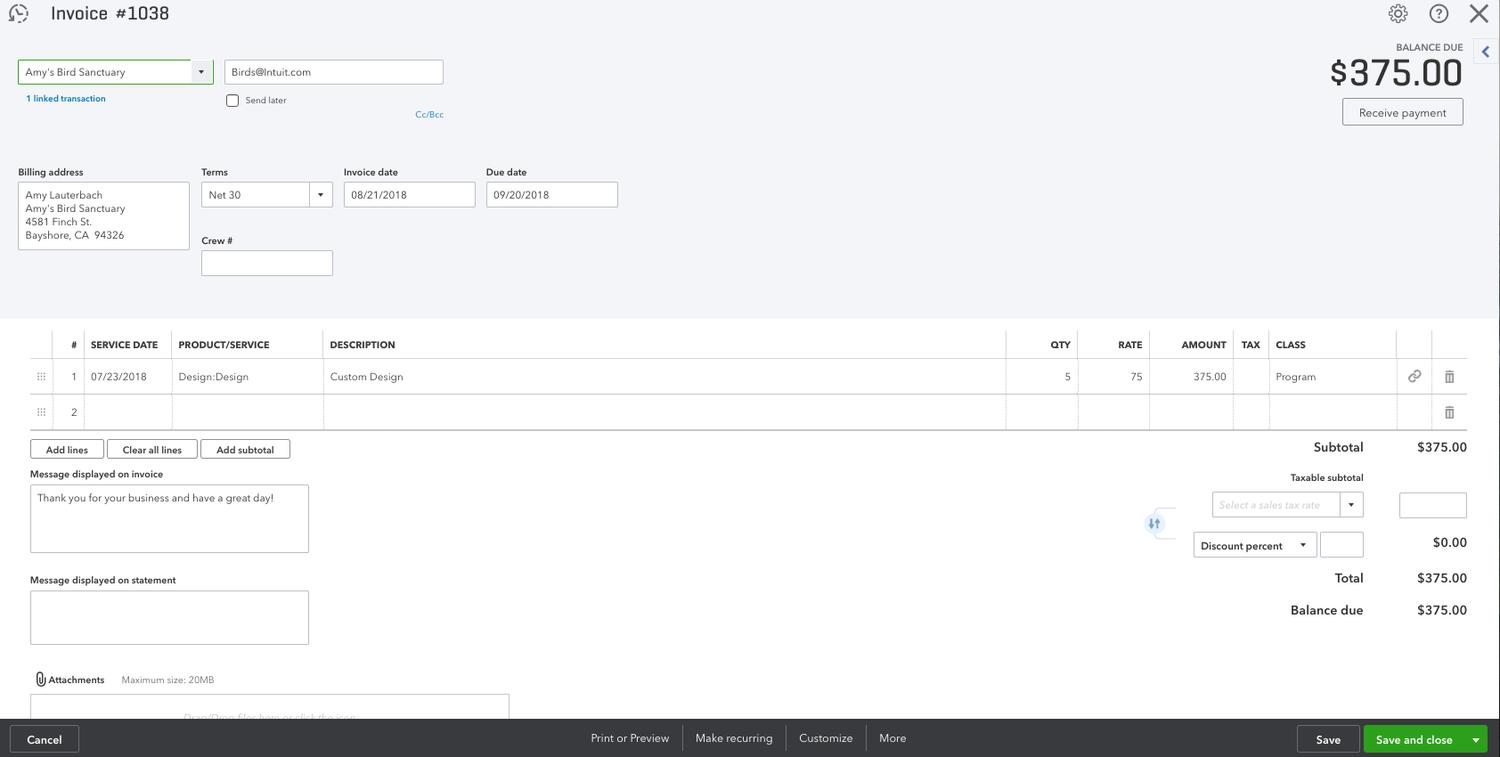1500x757 pixels.
Task: Open the gear settings icon
Action: click(x=1398, y=14)
